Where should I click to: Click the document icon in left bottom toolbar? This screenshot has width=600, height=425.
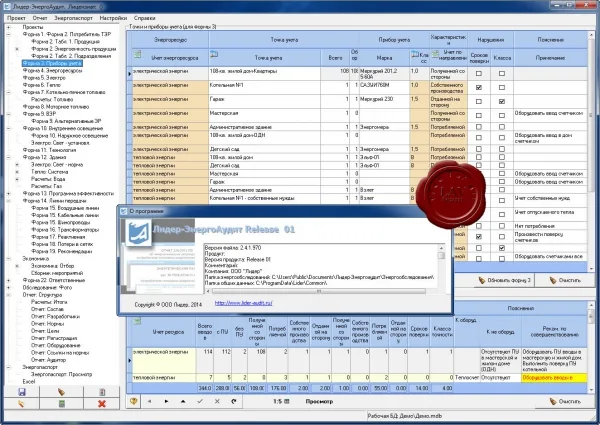(102, 392)
